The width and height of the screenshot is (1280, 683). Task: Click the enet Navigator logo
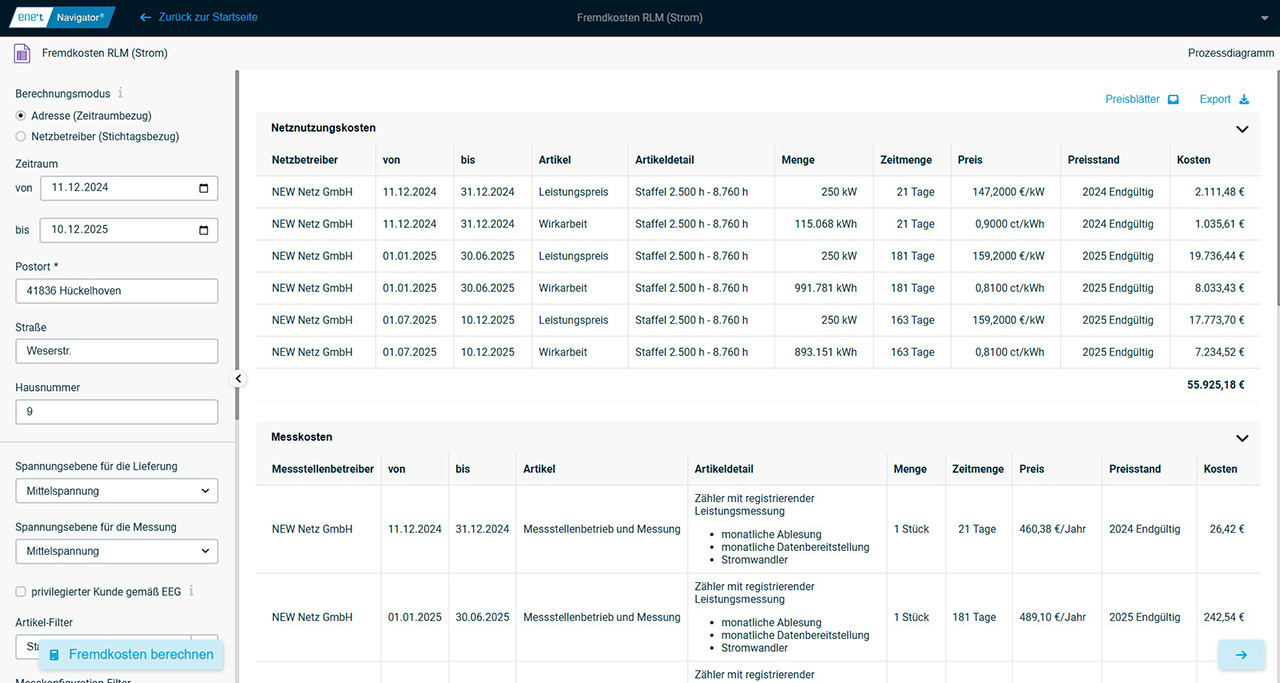pos(60,17)
